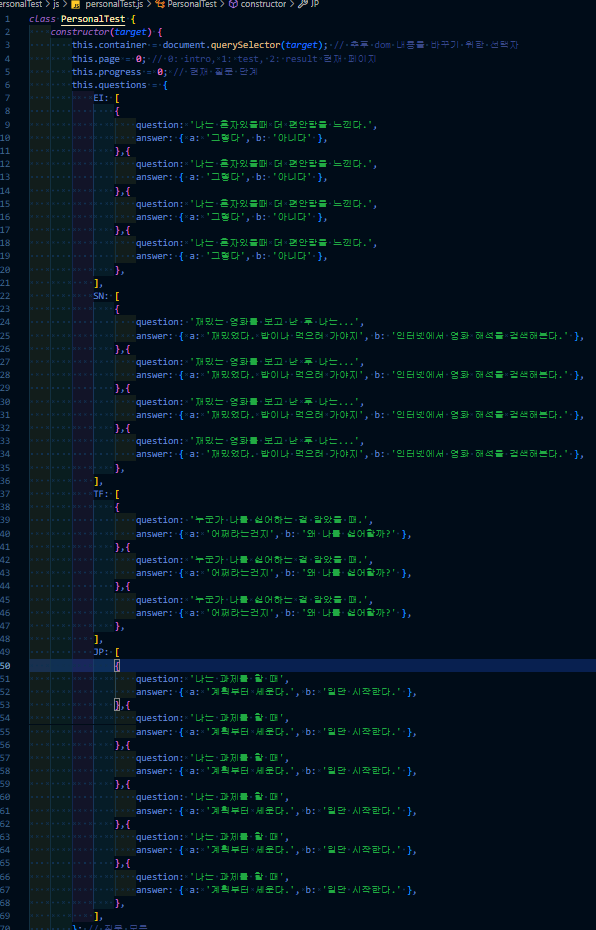
Task: Click the closing bracket on line 36
Action: click(96, 480)
